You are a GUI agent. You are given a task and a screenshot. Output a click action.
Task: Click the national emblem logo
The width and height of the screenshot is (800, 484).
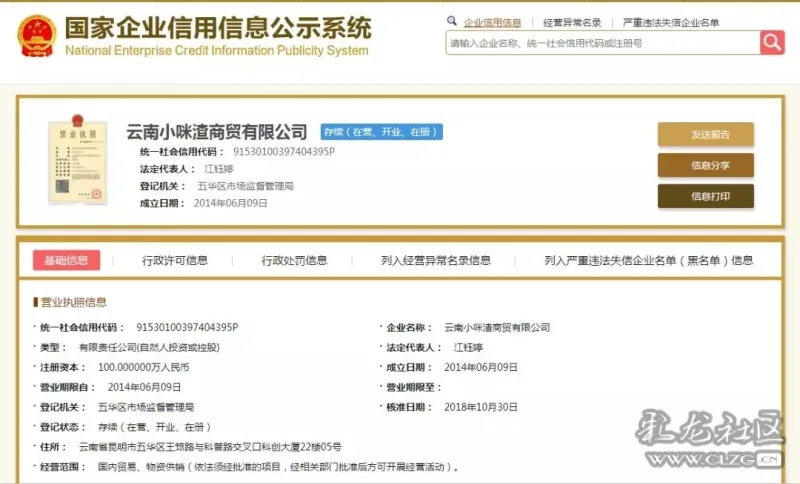tap(36, 35)
